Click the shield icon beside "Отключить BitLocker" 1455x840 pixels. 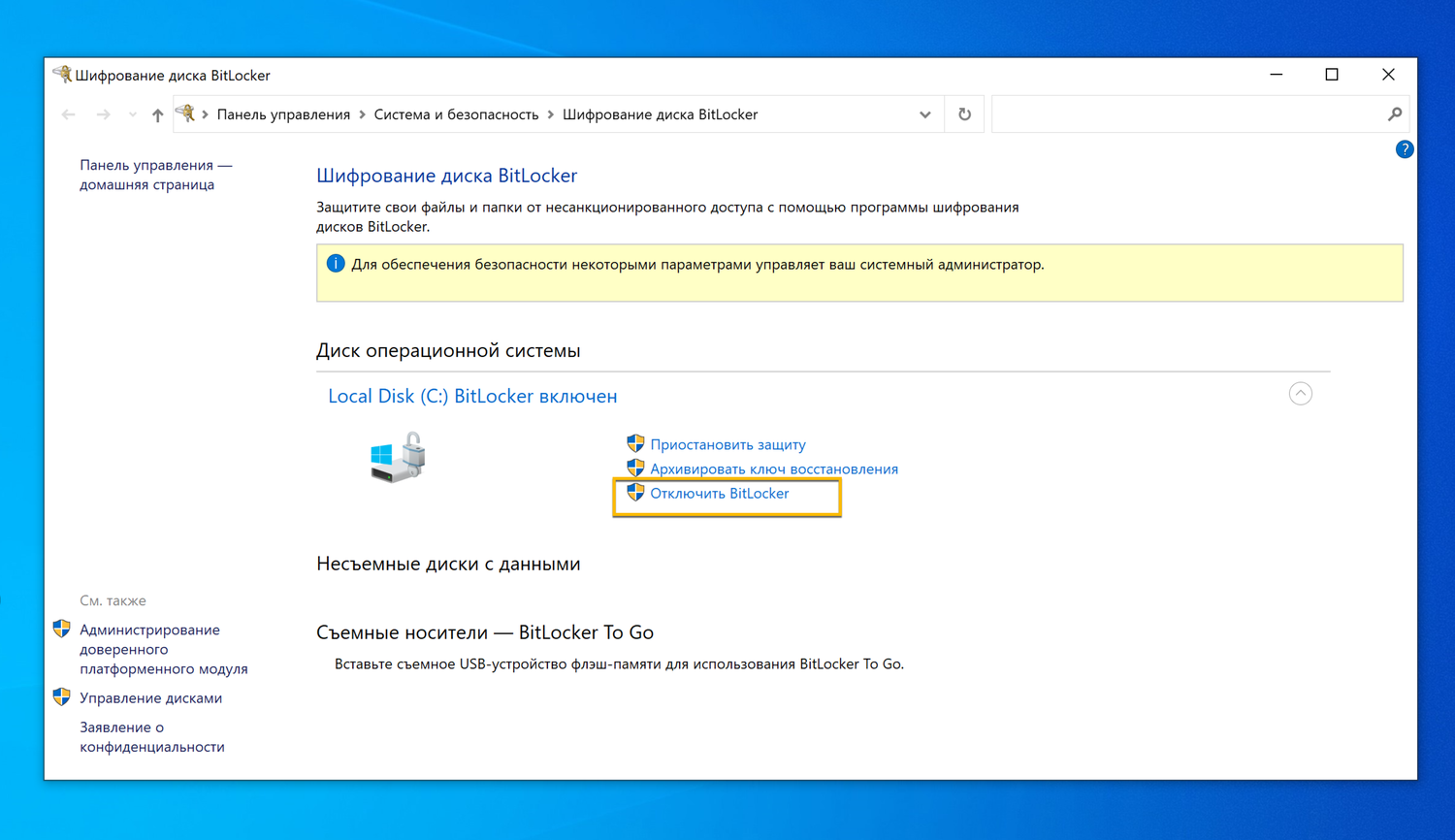point(635,492)
